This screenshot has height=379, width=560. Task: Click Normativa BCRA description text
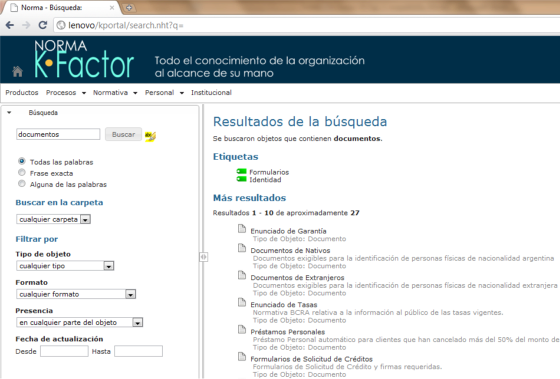tap(378, 313)
